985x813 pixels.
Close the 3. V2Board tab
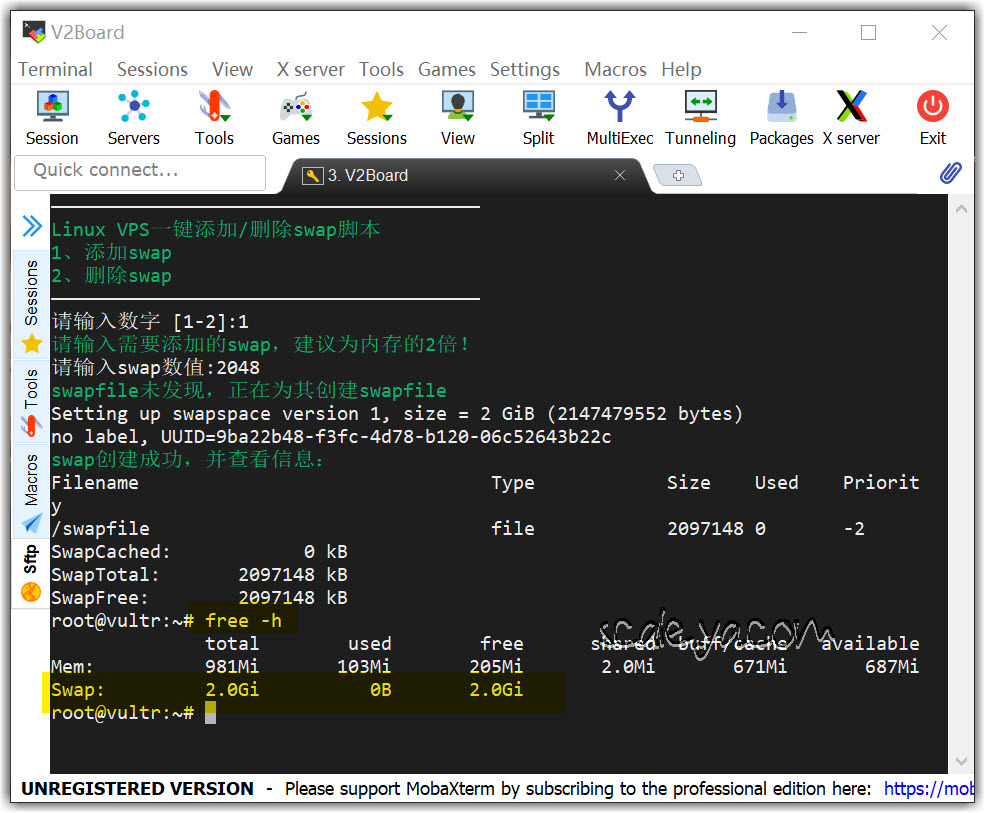click(x=620, y=175)
